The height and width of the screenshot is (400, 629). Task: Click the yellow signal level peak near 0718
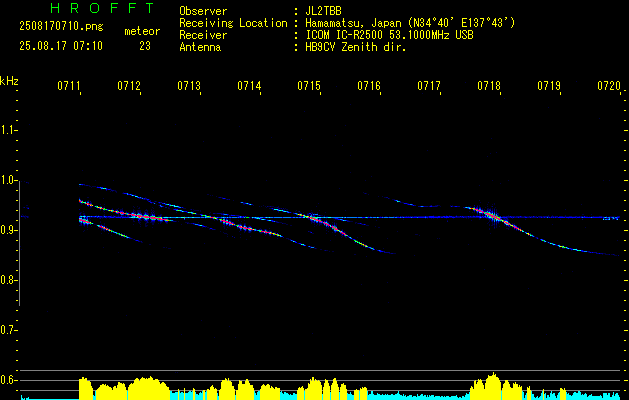493,386
